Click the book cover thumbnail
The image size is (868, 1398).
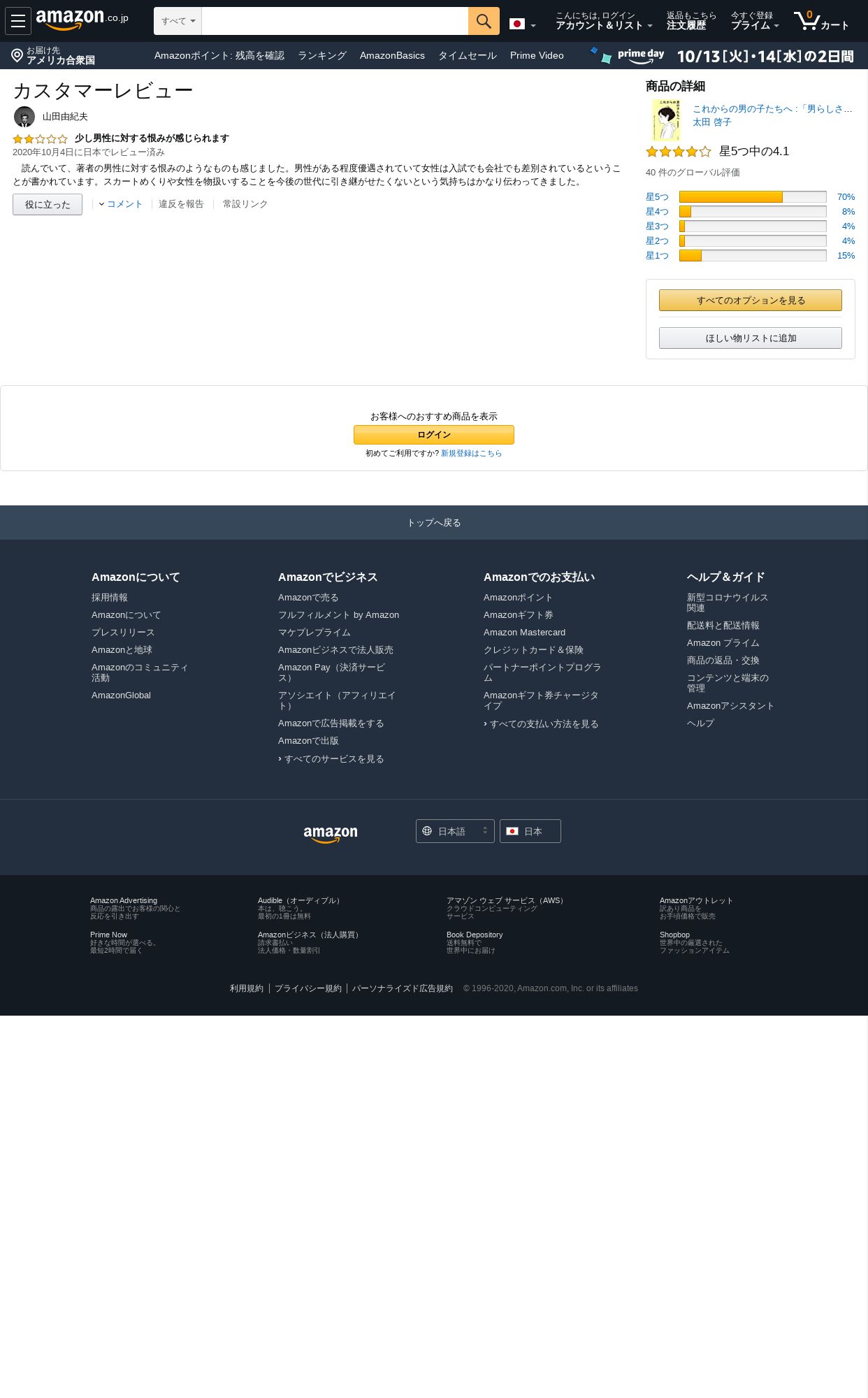[x=666, y=120]
